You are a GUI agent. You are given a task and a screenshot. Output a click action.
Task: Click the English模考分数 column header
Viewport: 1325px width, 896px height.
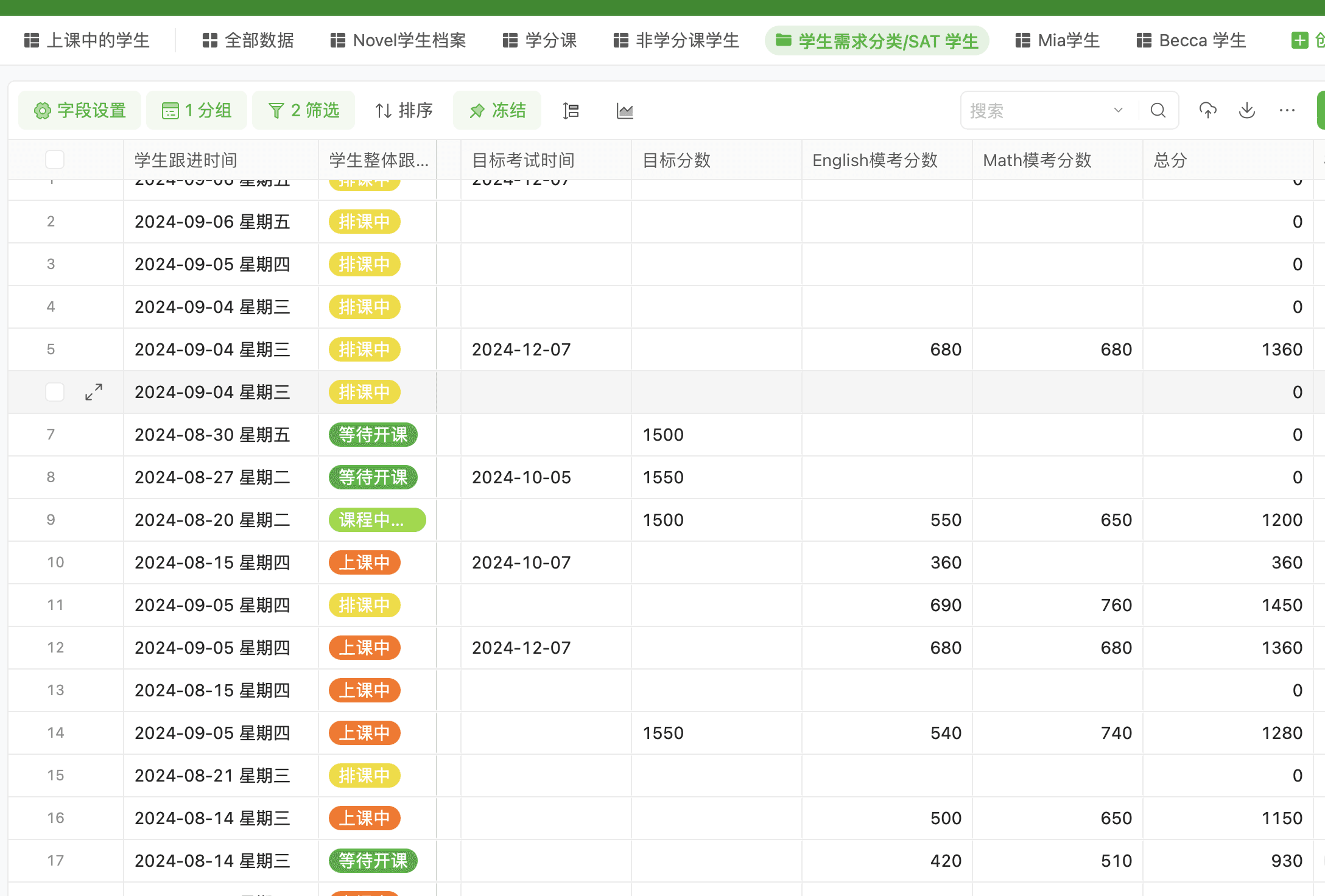pyautogui.click(x=887, y=160)
